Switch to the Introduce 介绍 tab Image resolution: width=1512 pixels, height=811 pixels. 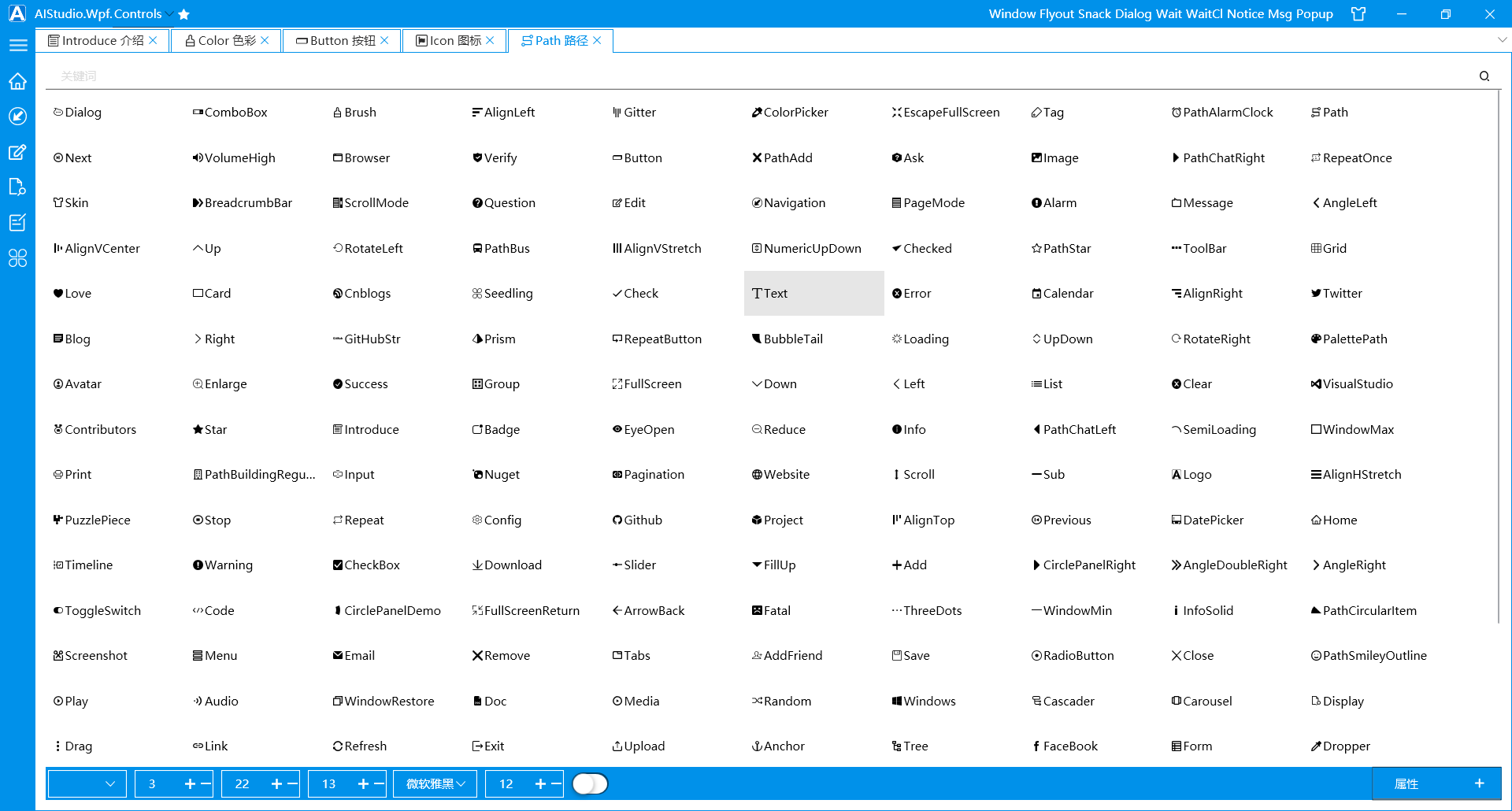[x=102, y=41]
